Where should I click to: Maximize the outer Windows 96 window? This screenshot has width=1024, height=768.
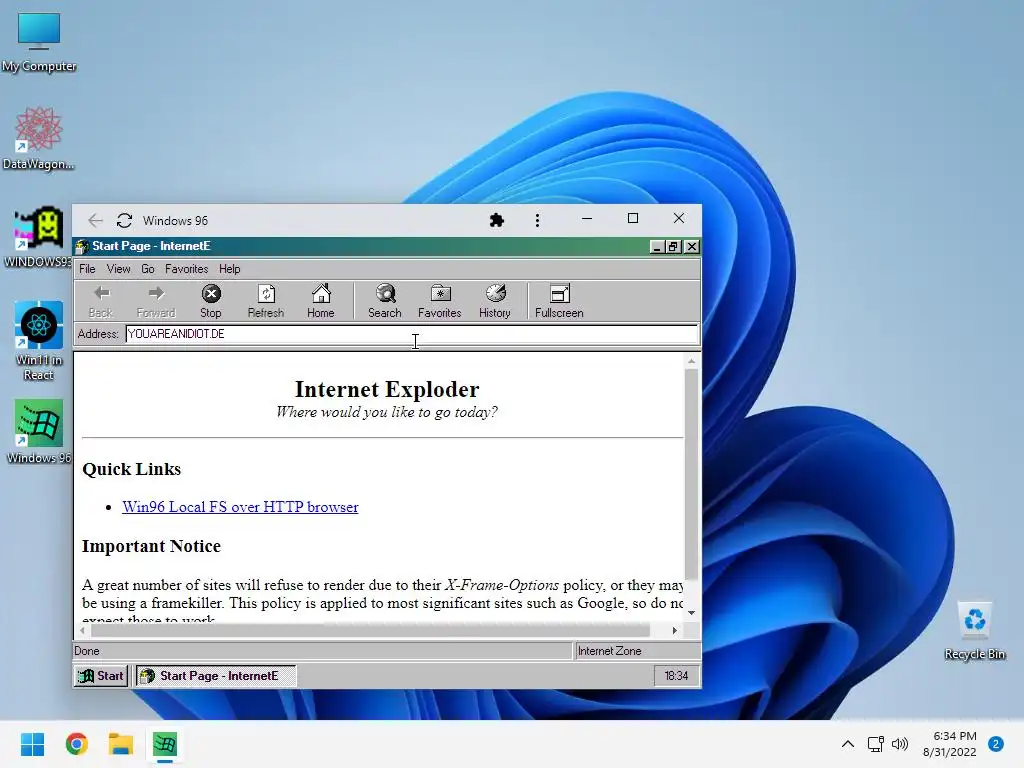point(633,218)
